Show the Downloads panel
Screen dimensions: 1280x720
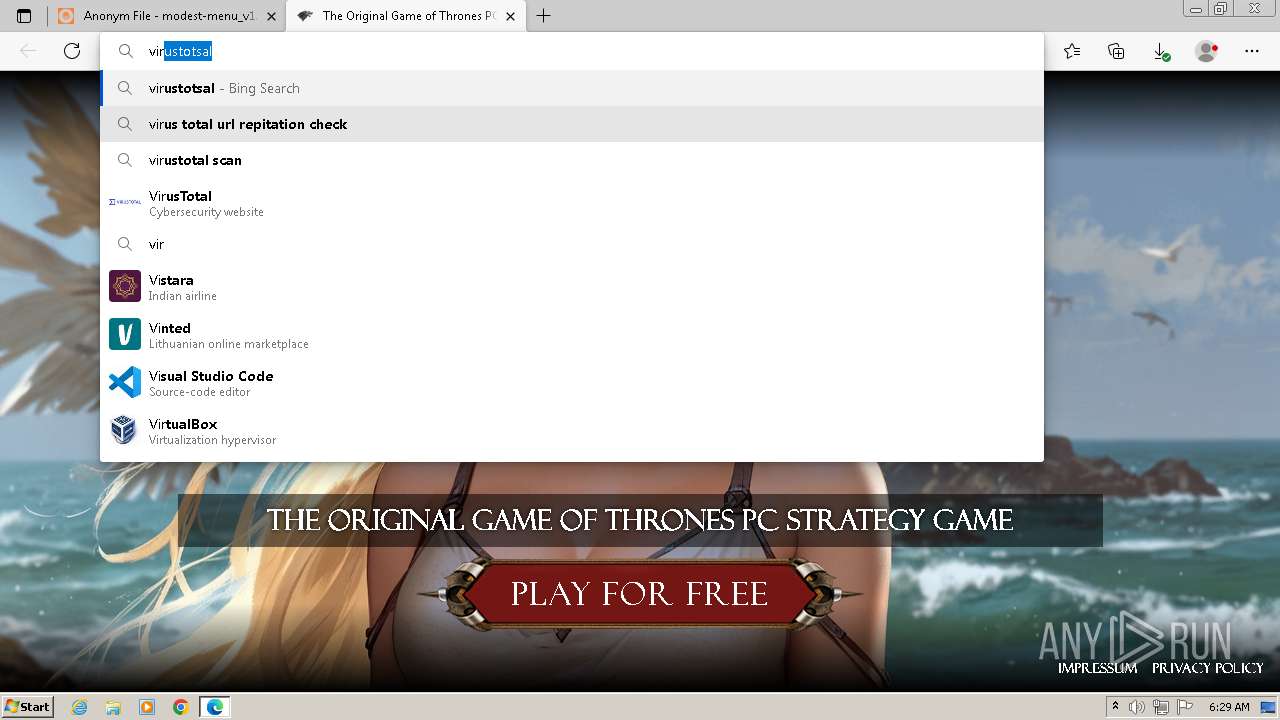pos(1161,51)
